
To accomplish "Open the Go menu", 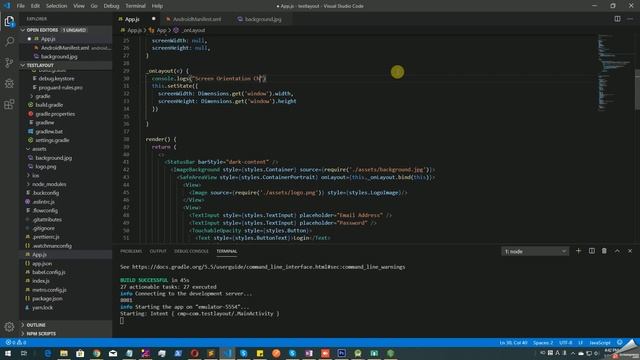I will point(94,6).
